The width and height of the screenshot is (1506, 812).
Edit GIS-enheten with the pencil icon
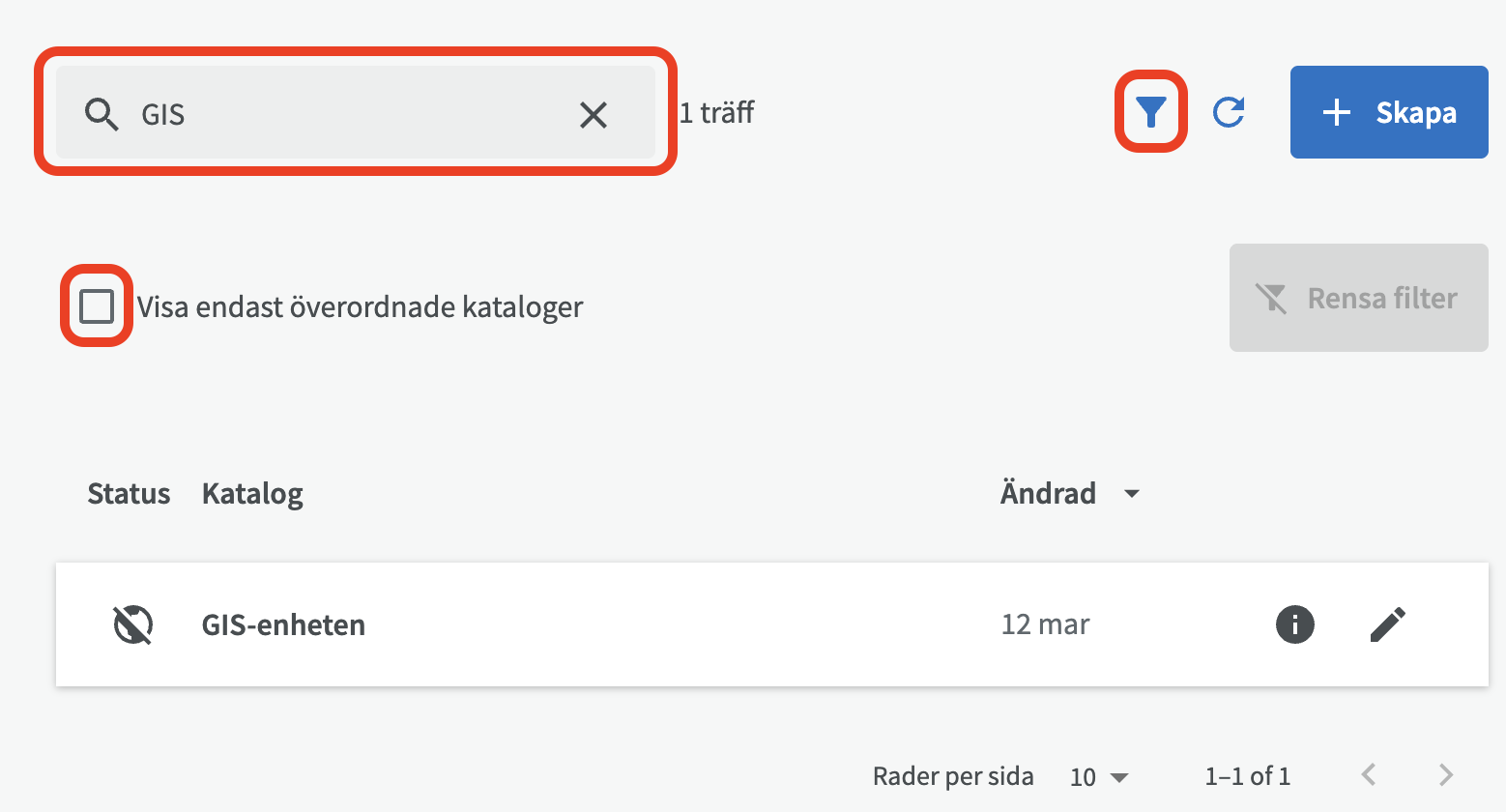pyautogui.click(x=1387, y=624)
